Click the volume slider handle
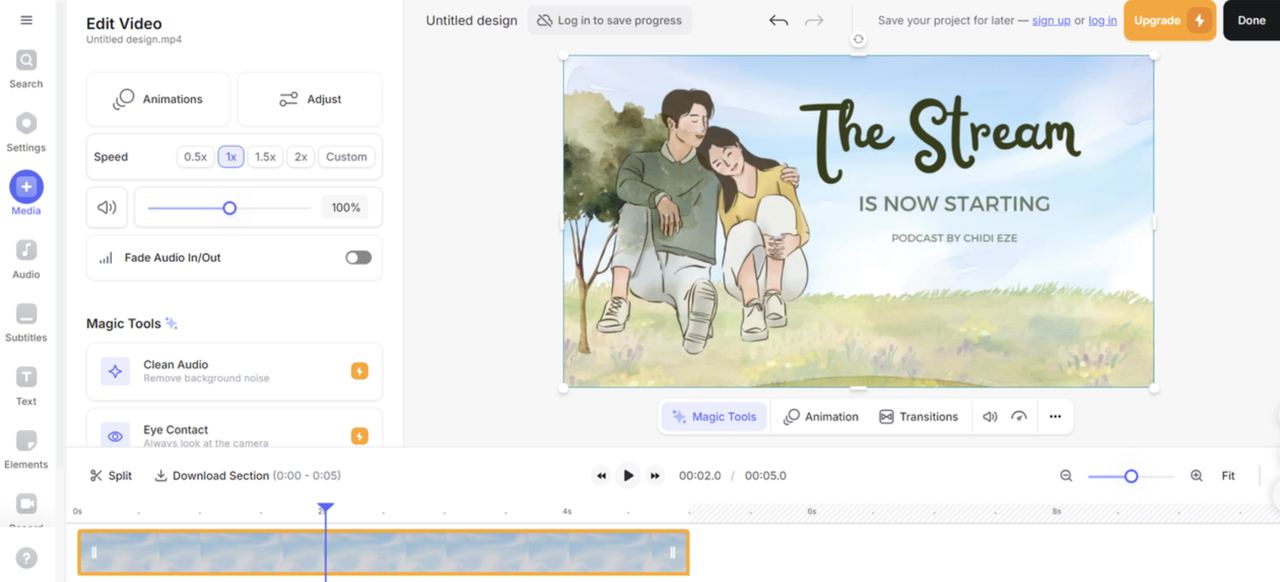 (x=229, y=208)
